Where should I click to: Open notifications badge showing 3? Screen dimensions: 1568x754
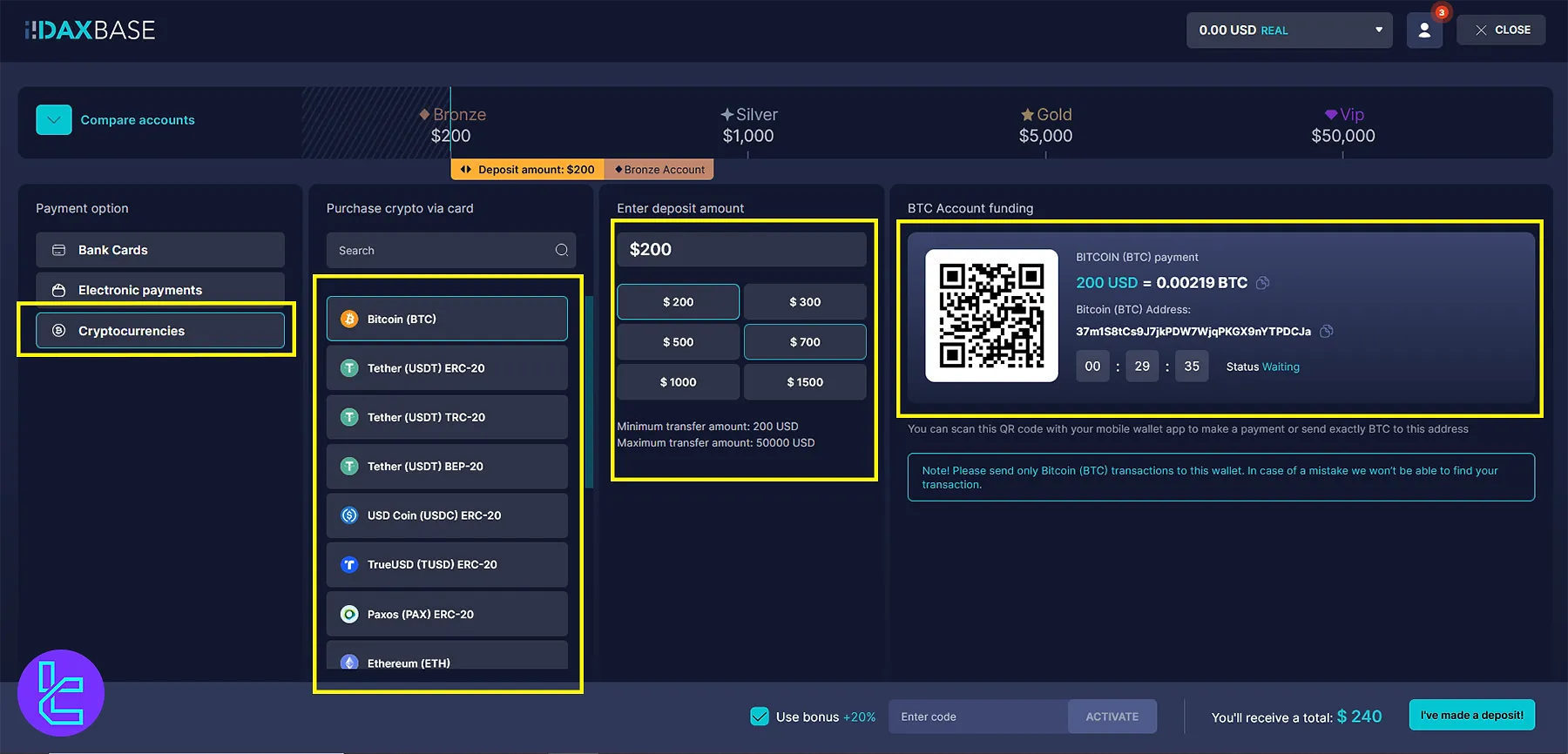click(1442, 12)
